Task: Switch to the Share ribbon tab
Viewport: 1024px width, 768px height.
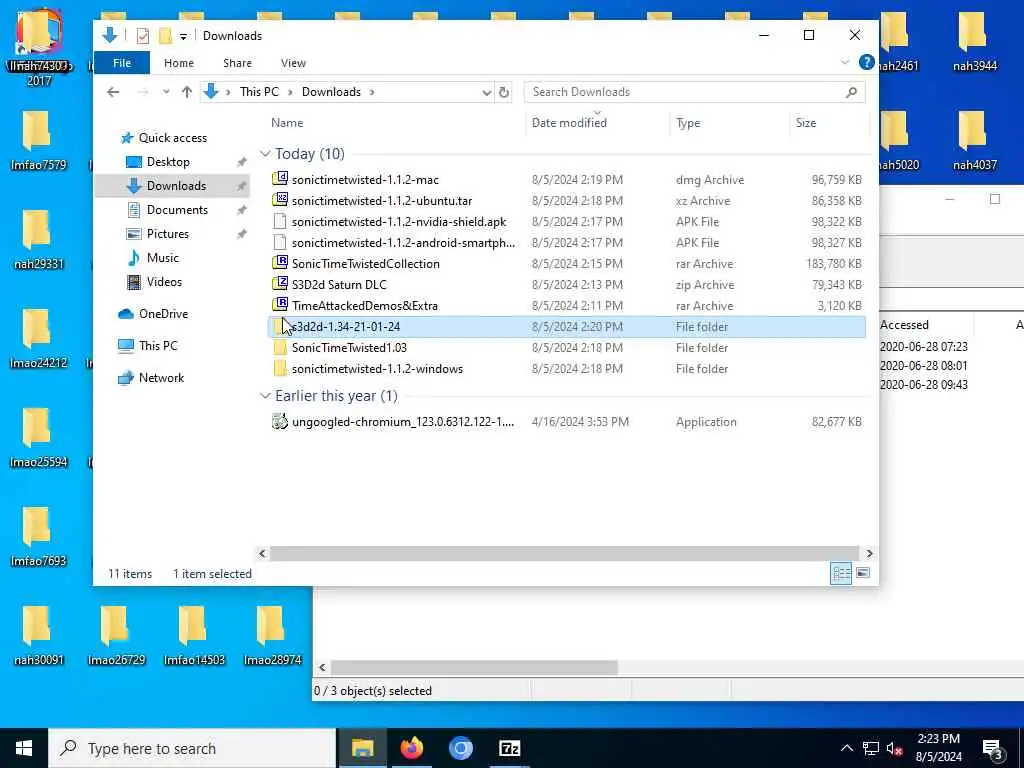Action: (x=237, y=63)
